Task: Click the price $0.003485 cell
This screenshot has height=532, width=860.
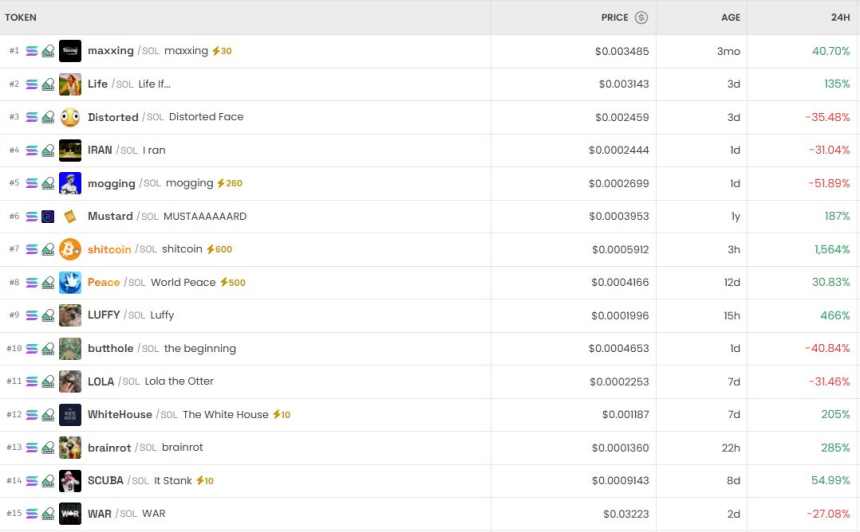Action: [621, 51]
